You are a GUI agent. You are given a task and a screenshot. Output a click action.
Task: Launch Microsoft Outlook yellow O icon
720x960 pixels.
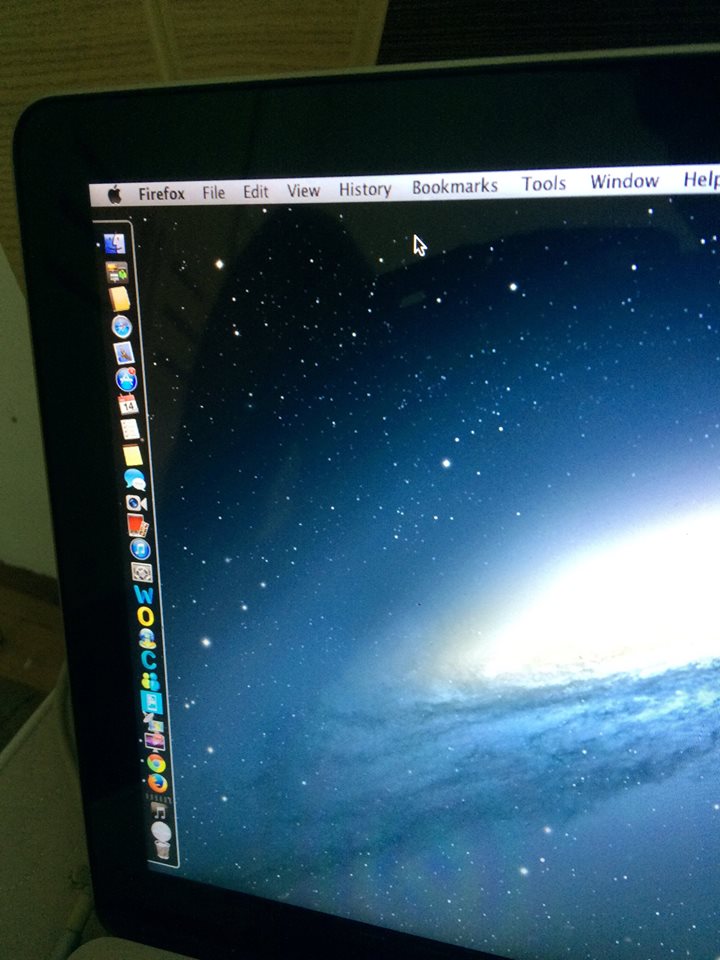(x=146, y=617)
